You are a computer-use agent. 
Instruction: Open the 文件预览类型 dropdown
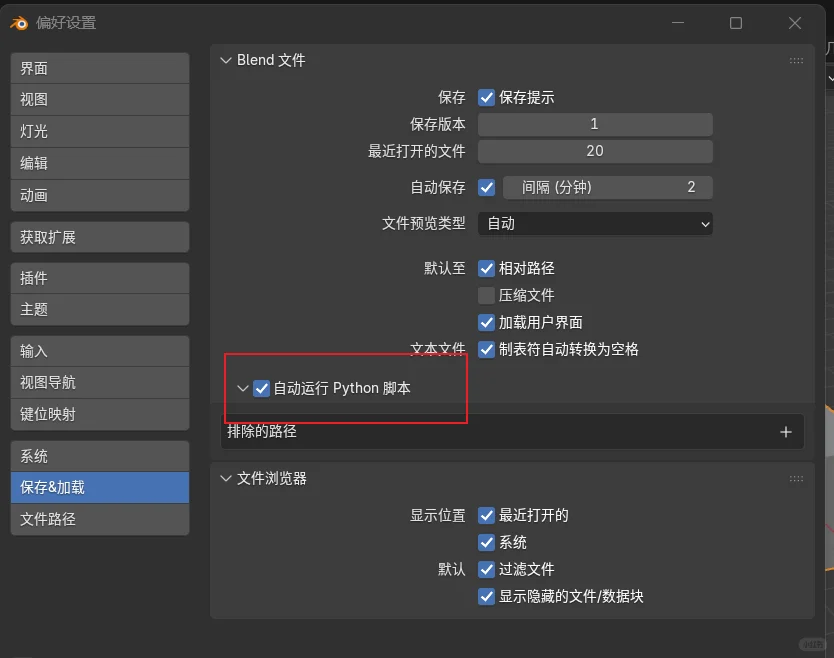tap(595, 224)
